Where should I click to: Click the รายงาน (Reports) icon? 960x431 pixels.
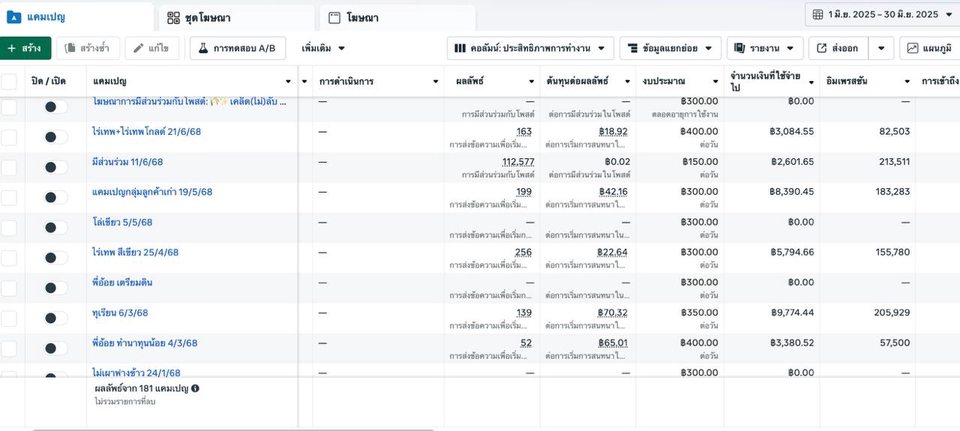[740, 48]
